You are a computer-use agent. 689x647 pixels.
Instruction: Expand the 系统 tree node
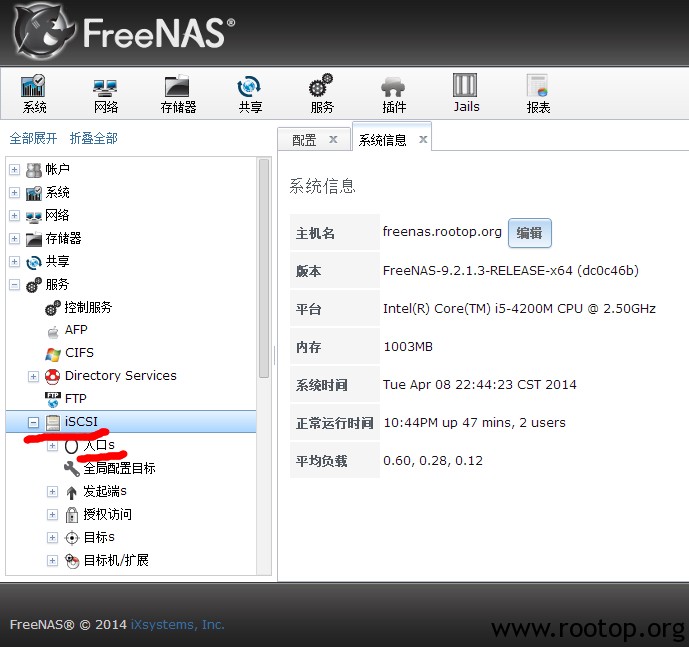click(x=15, y=193)
